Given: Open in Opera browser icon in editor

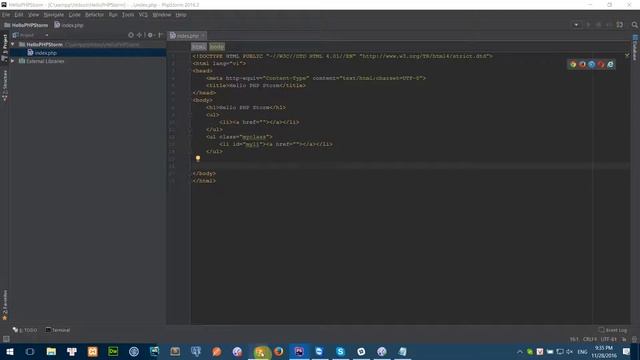Looking at the screenshot, I should pos(601,64).
